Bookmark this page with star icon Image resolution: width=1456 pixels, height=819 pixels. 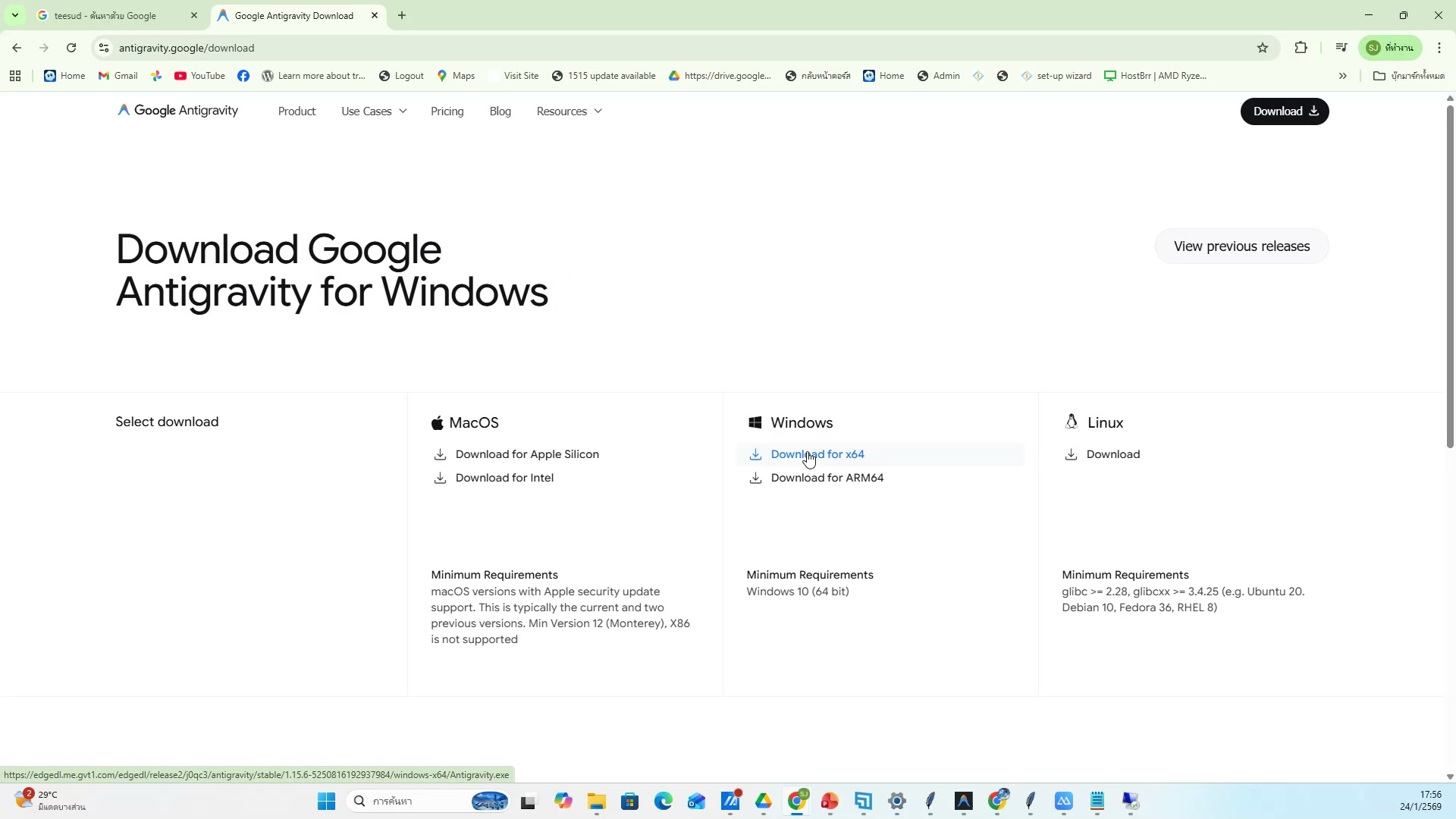pos(1263,48)
